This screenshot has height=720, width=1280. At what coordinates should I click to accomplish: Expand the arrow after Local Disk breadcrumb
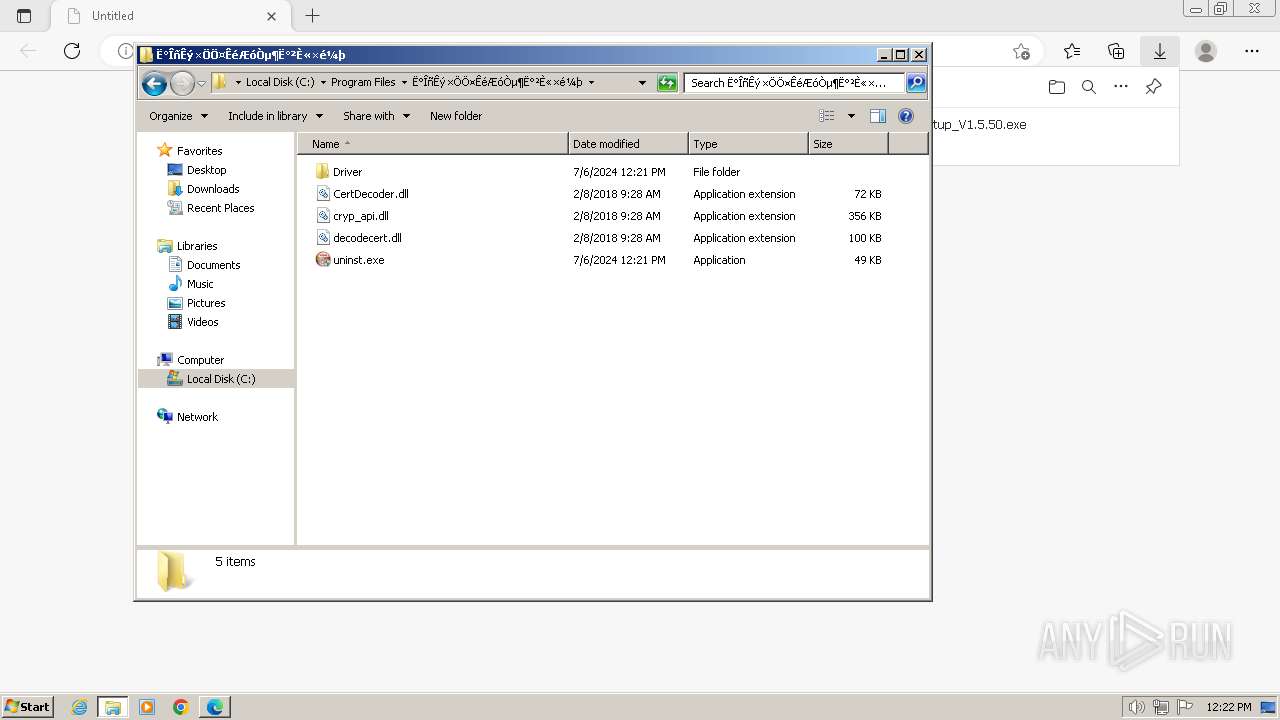322,83
